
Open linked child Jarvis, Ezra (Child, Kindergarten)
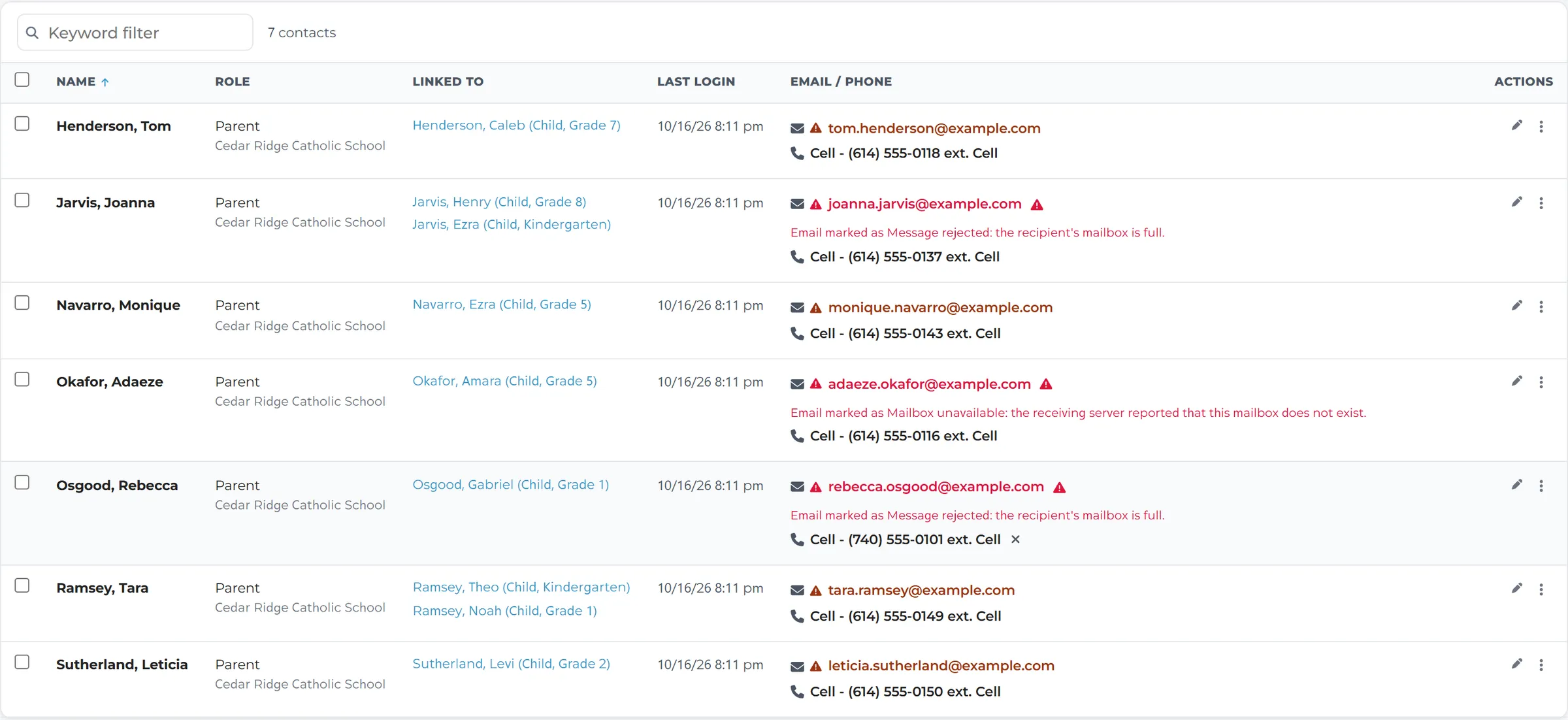pyautogui.click(x=512, y=224)
